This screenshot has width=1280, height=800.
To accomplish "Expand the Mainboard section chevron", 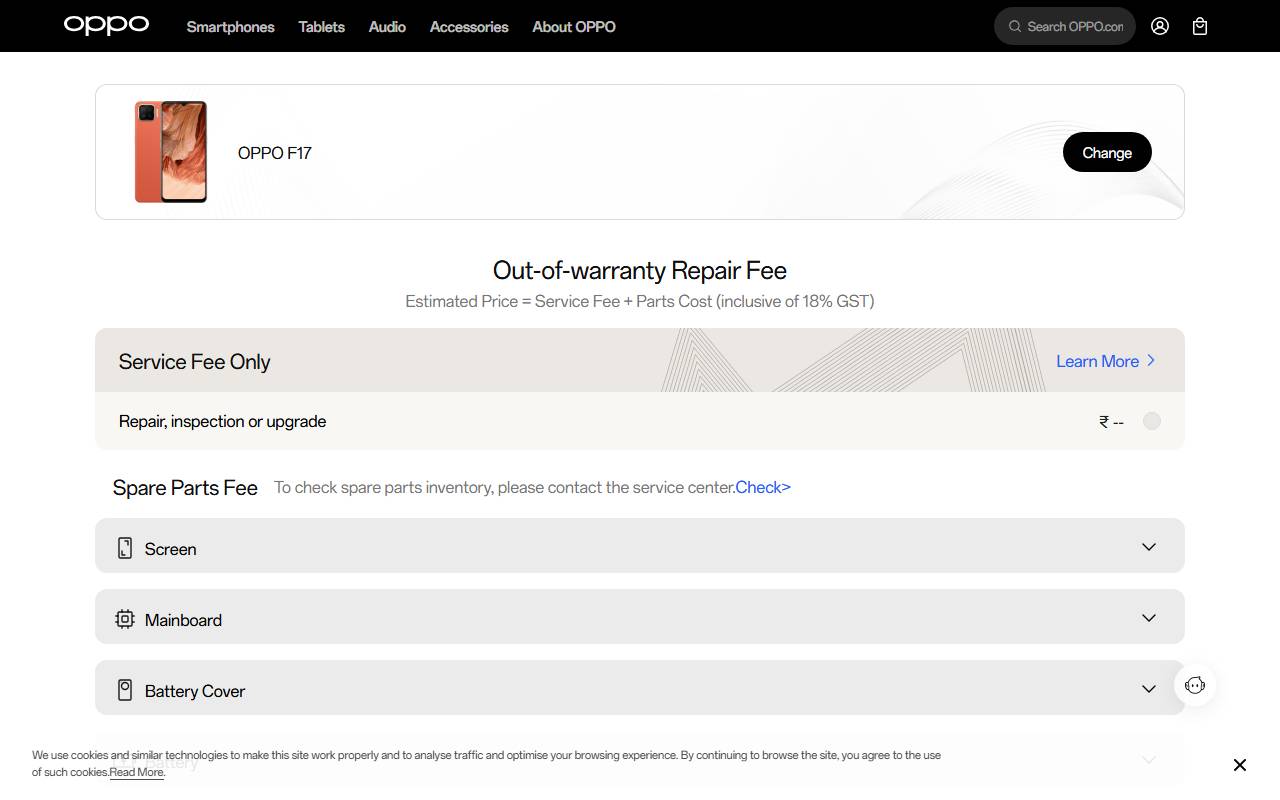I will pos(1149,618).
